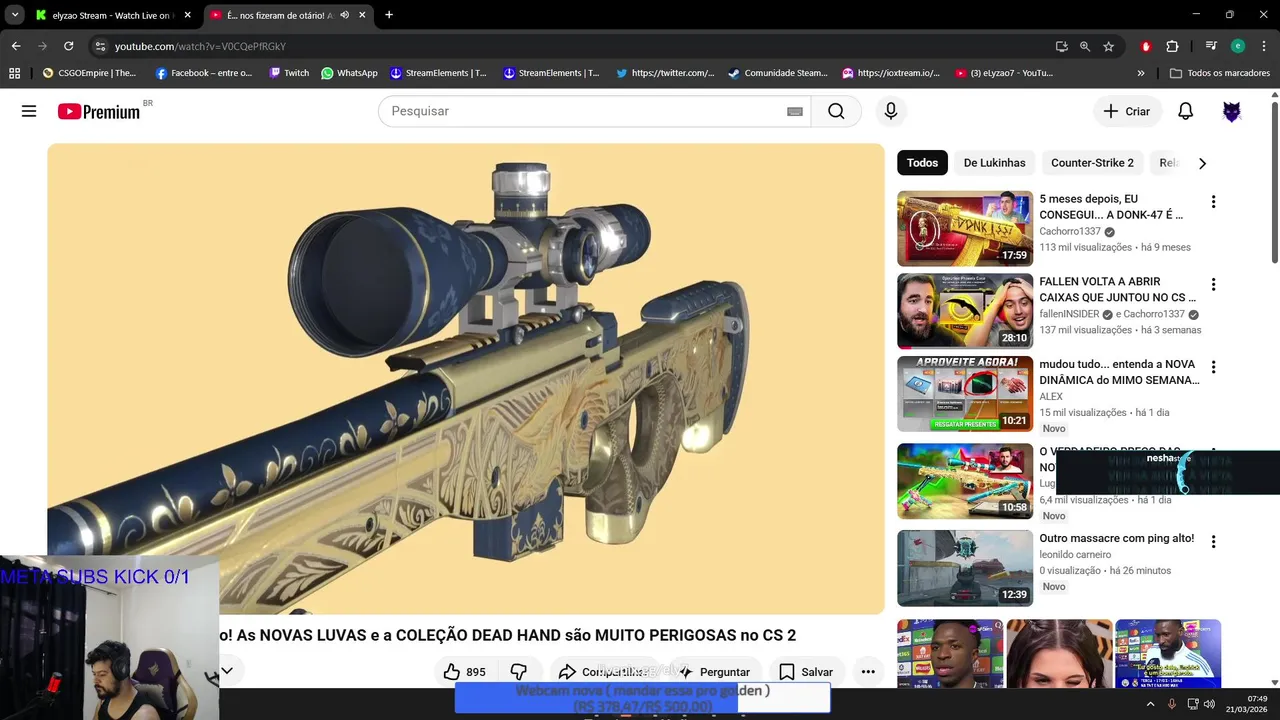Open more actions ellipsis under video
The image size is (1280, 720).
point(868,672)
